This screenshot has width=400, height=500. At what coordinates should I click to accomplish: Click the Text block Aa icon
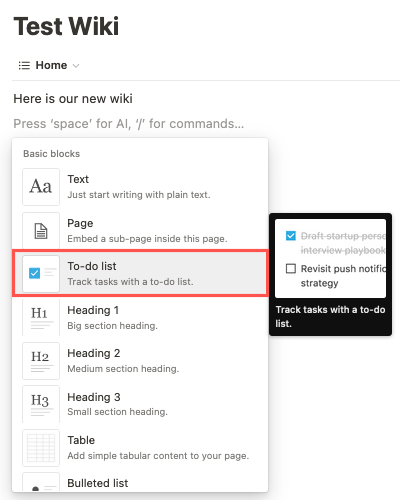click(41, 187)
